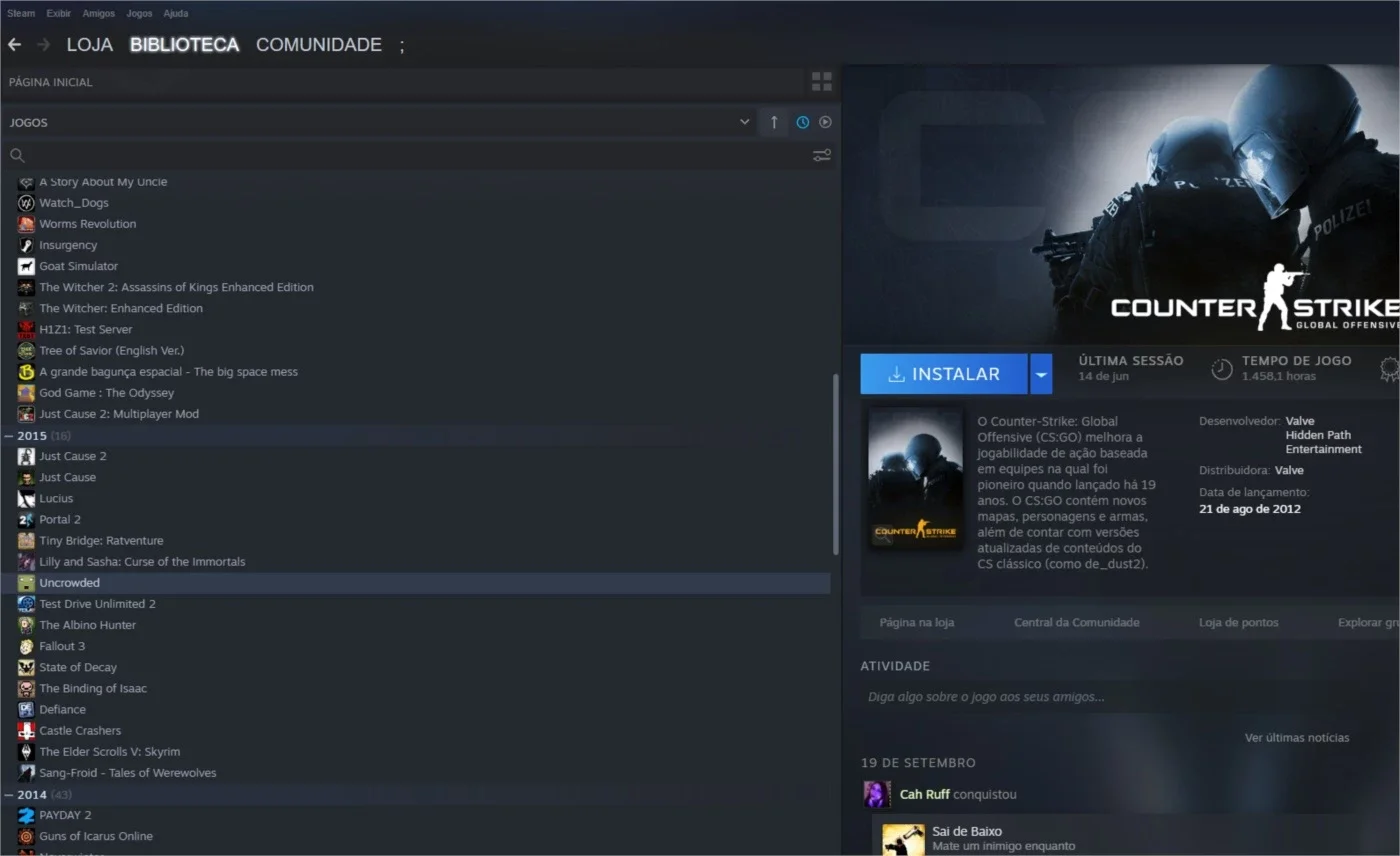Click the H1Z1: Test Server icon
1400x856 pixels.
click(x=26, y=329)
